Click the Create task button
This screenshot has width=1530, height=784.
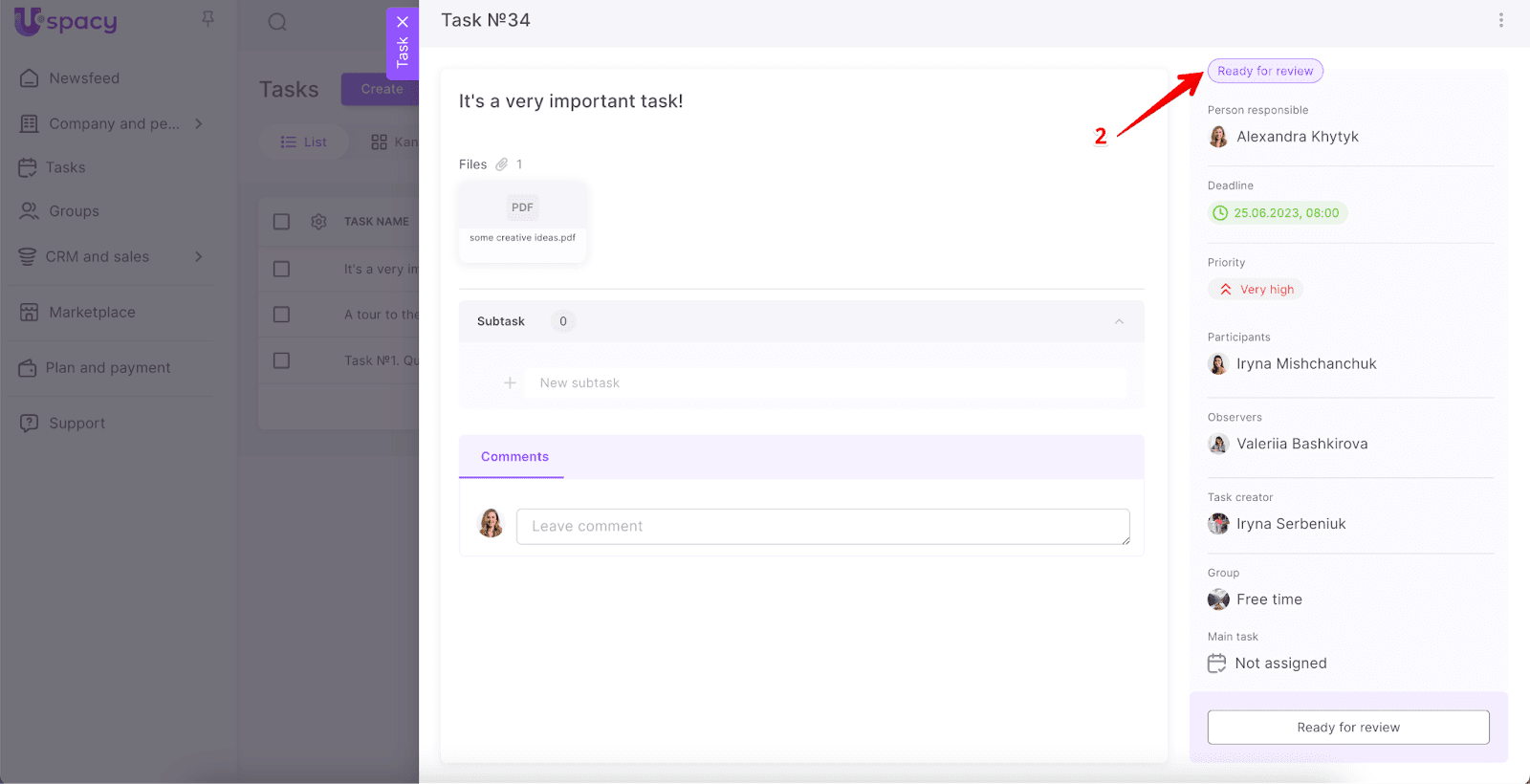click(x=381, y=89)
